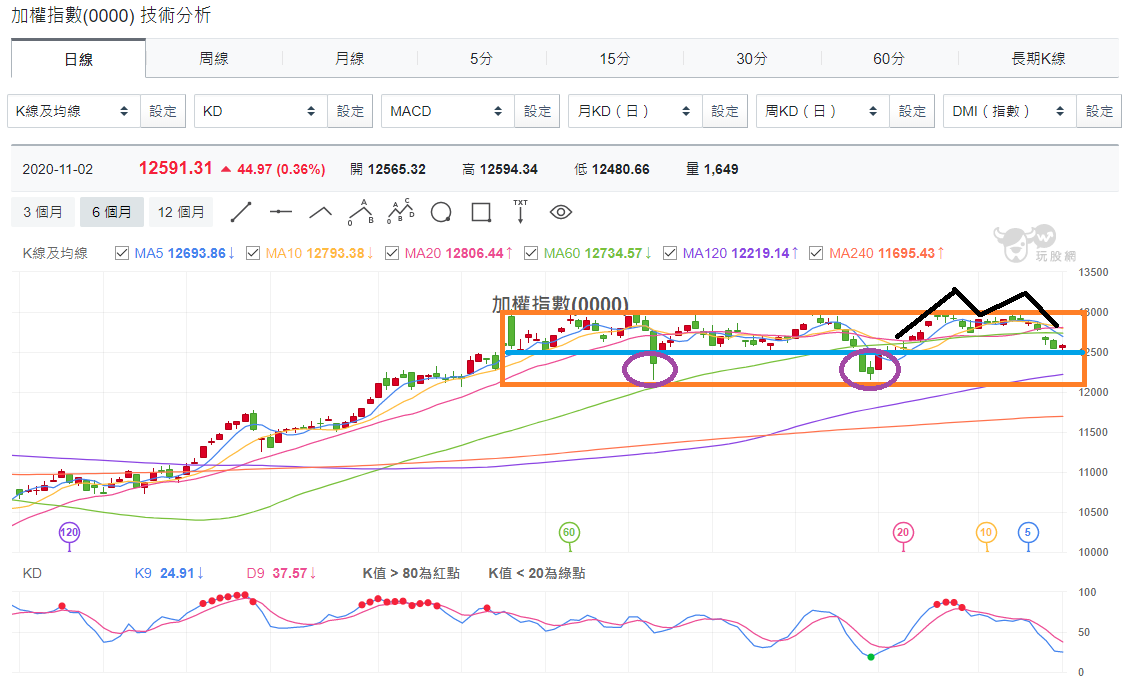Click the MA240 value 11695.43
The image size is (1130, 682).
(x=907, y=253)
